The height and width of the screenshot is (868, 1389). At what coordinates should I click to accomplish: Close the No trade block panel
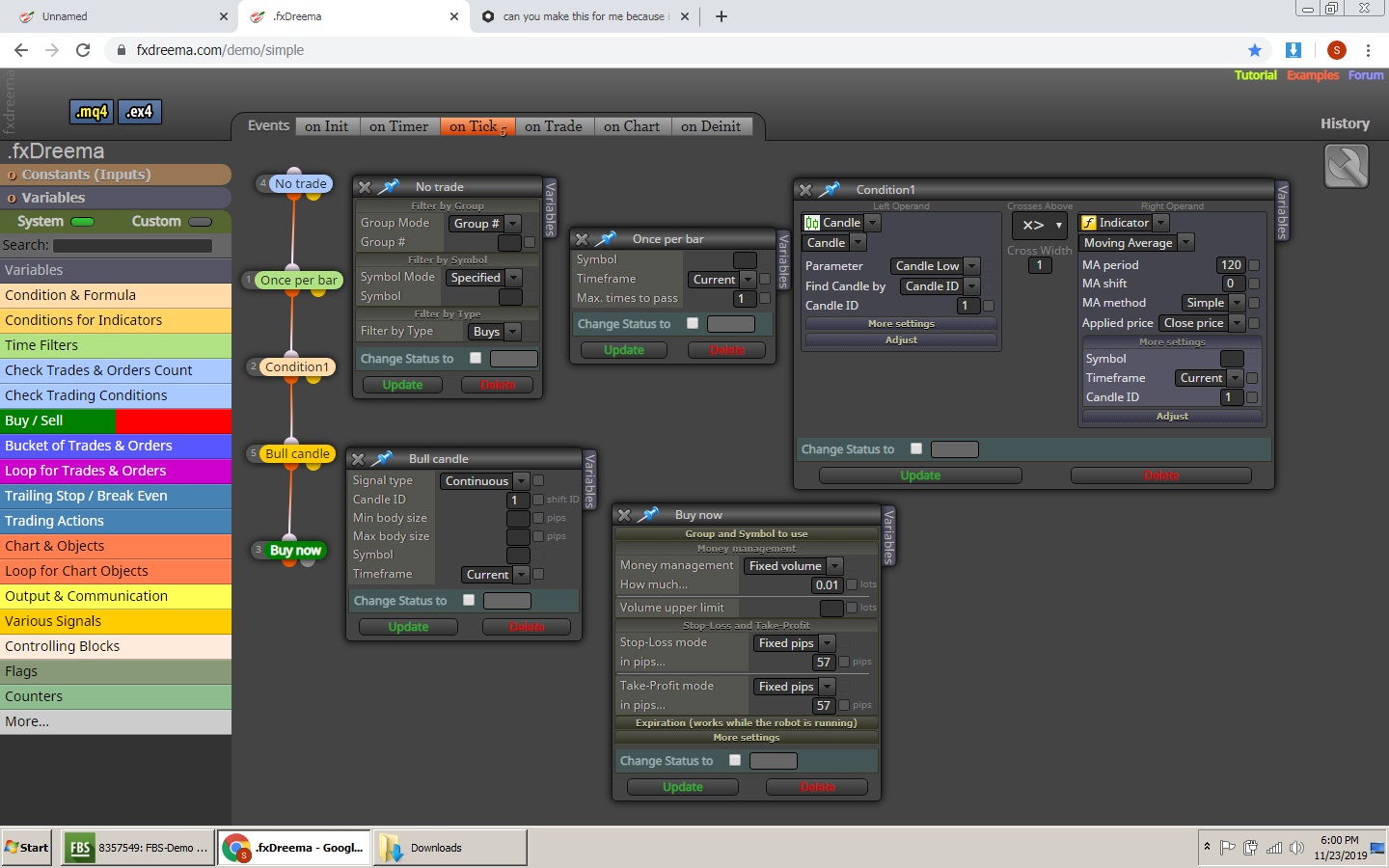[365, 187]
